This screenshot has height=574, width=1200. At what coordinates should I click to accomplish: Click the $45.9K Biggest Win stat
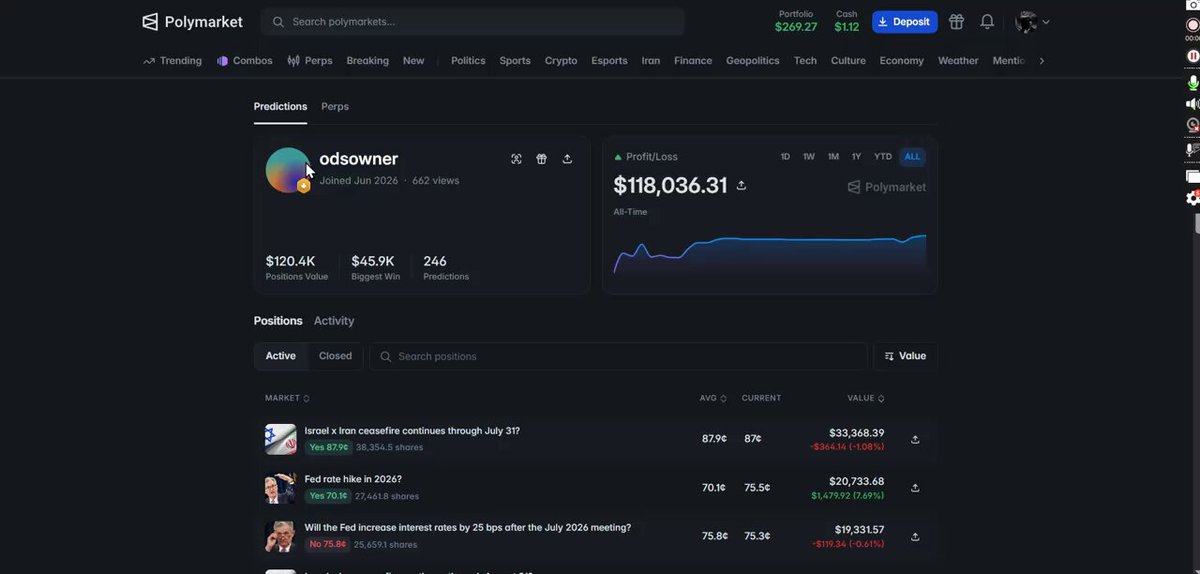point(376,267)
